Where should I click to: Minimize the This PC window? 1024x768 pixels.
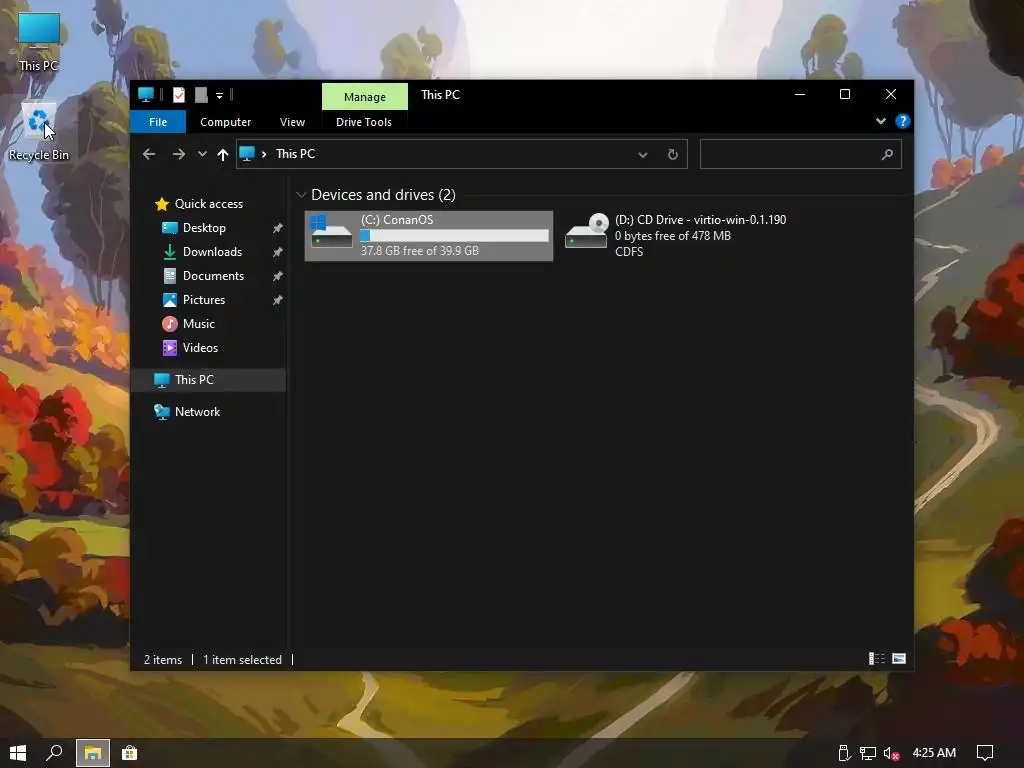pos(799,95)
